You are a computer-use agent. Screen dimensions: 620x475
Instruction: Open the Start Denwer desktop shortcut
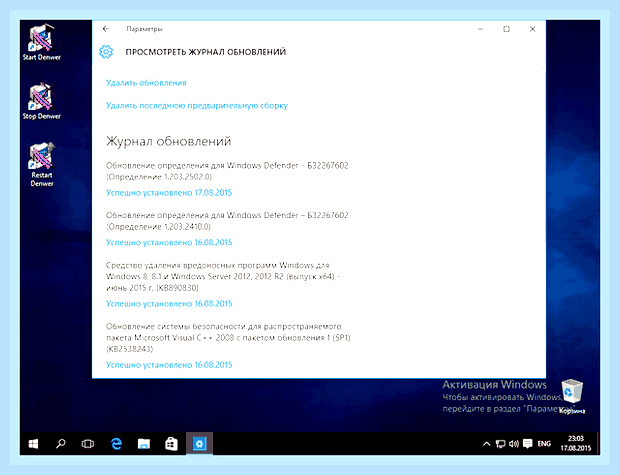pyautogui.click(x=42, y=42)
